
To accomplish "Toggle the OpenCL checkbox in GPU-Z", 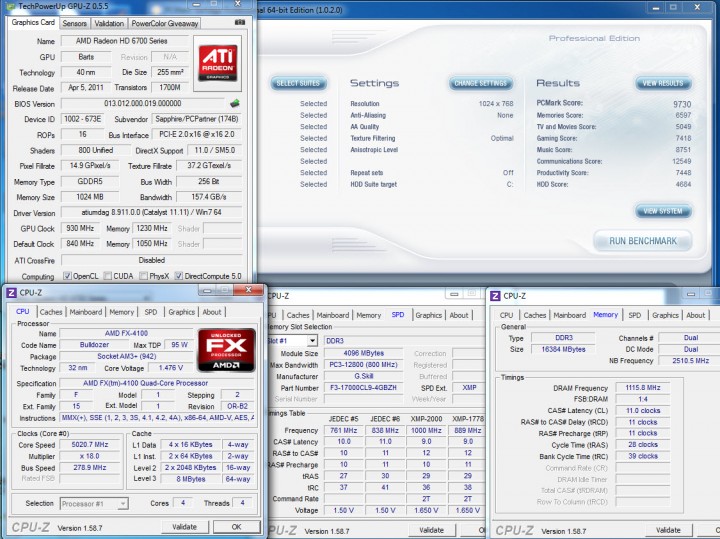I will point(67,276).
